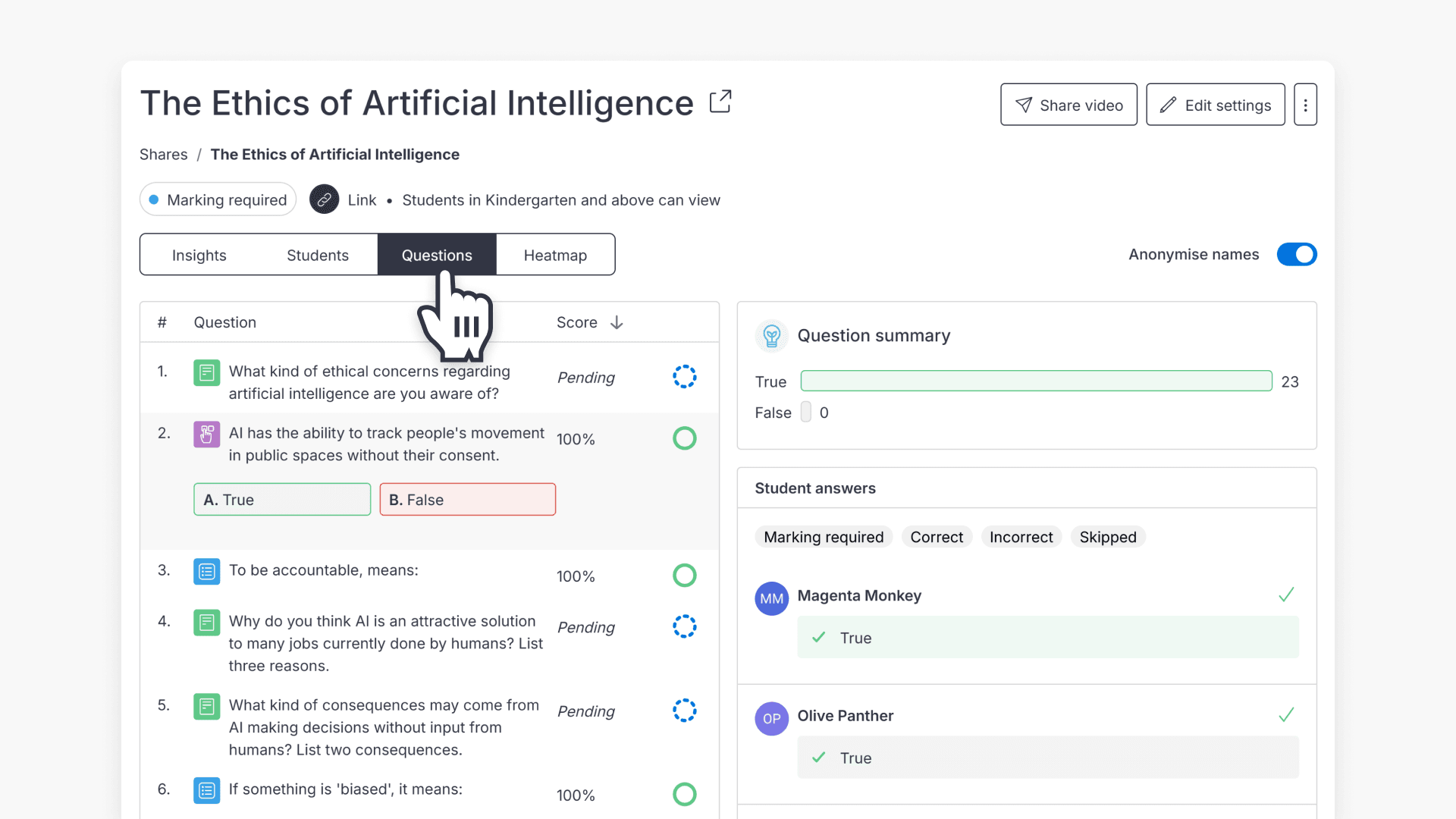The image size is (1456, 819).
Task: Toggle the Correct filter in Student answers
Action: click(937, 536)
